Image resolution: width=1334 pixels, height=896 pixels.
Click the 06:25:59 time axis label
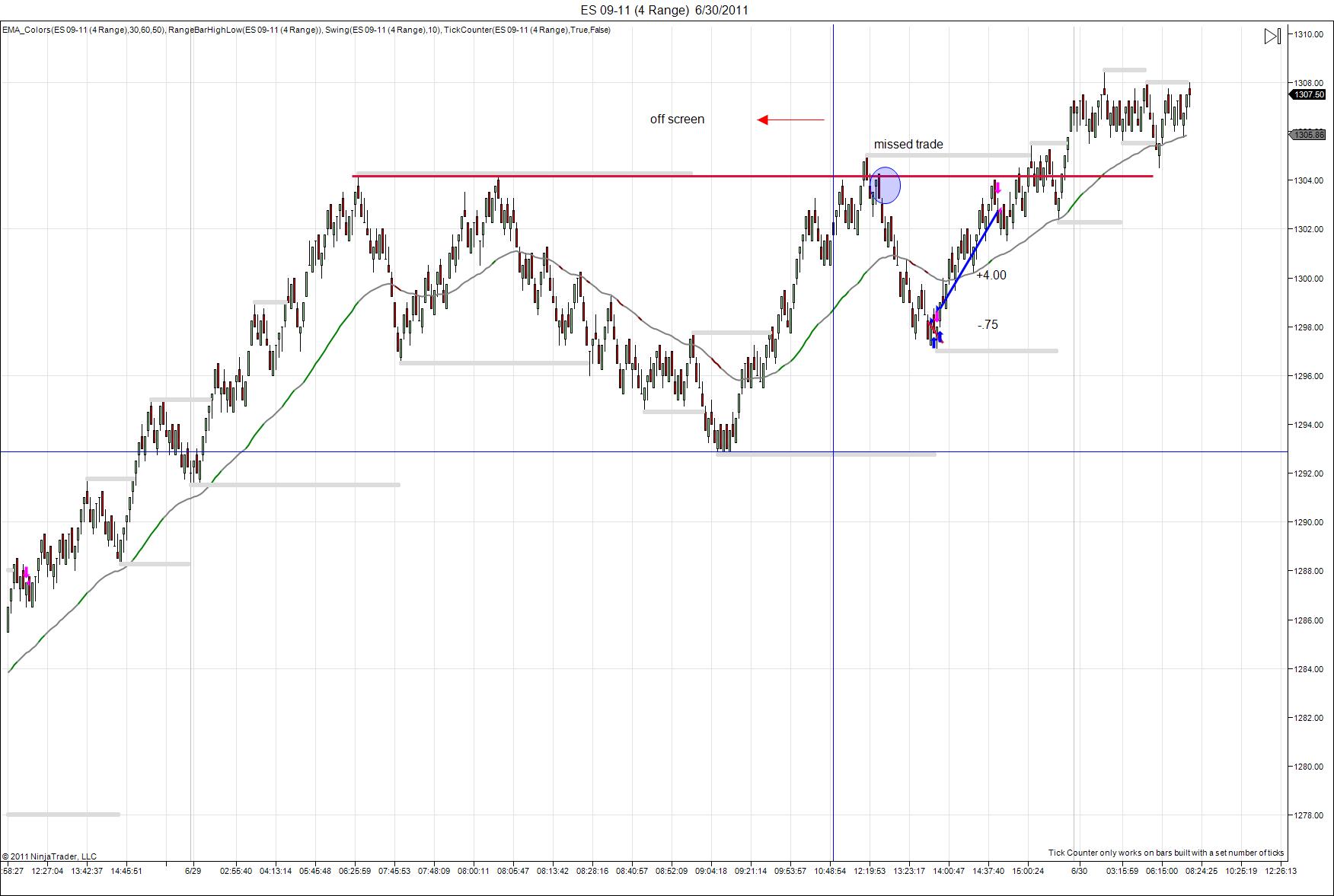[355, 871]
